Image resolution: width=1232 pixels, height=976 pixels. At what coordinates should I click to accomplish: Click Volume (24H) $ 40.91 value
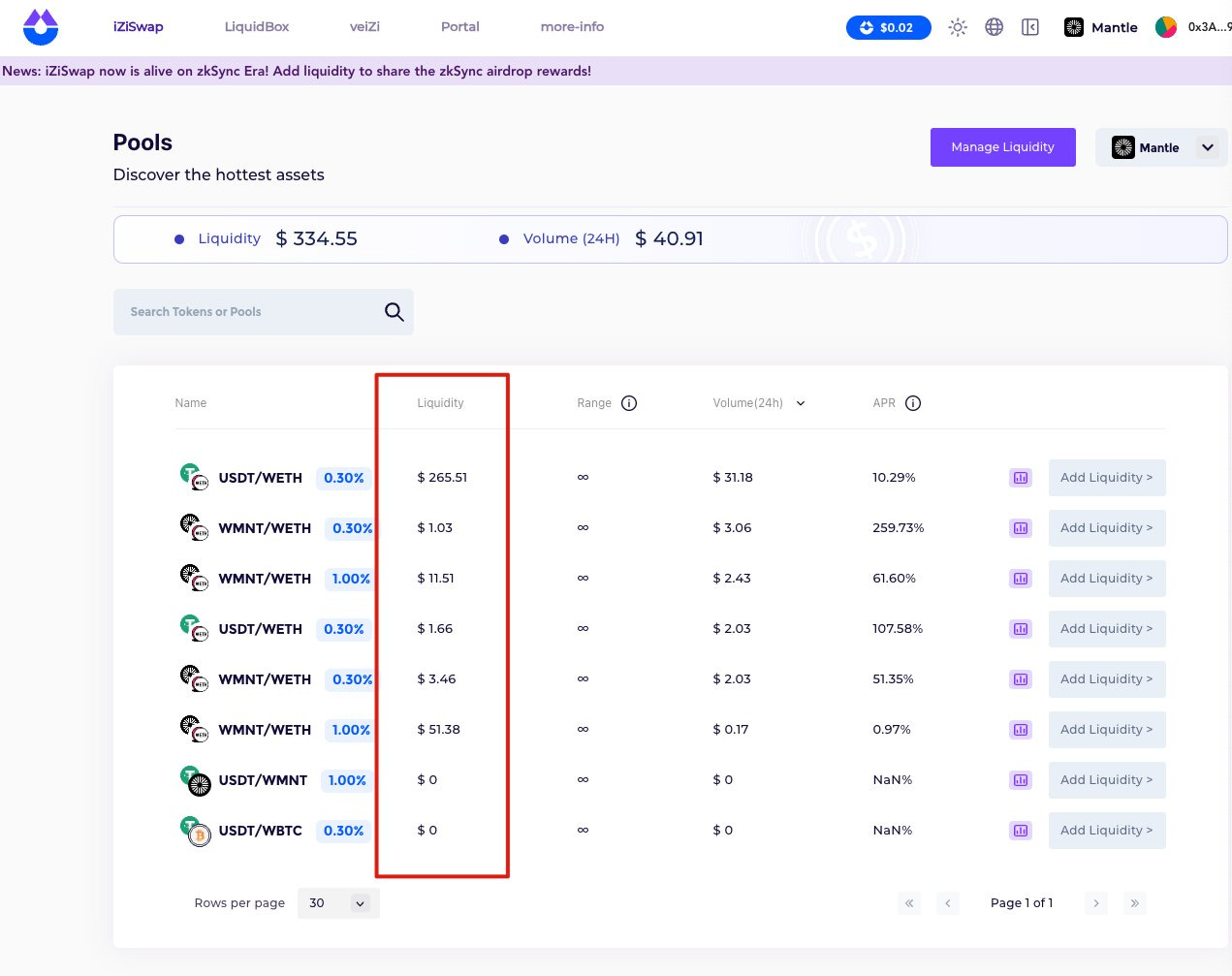pyautogui.click(x=670, y=238)
